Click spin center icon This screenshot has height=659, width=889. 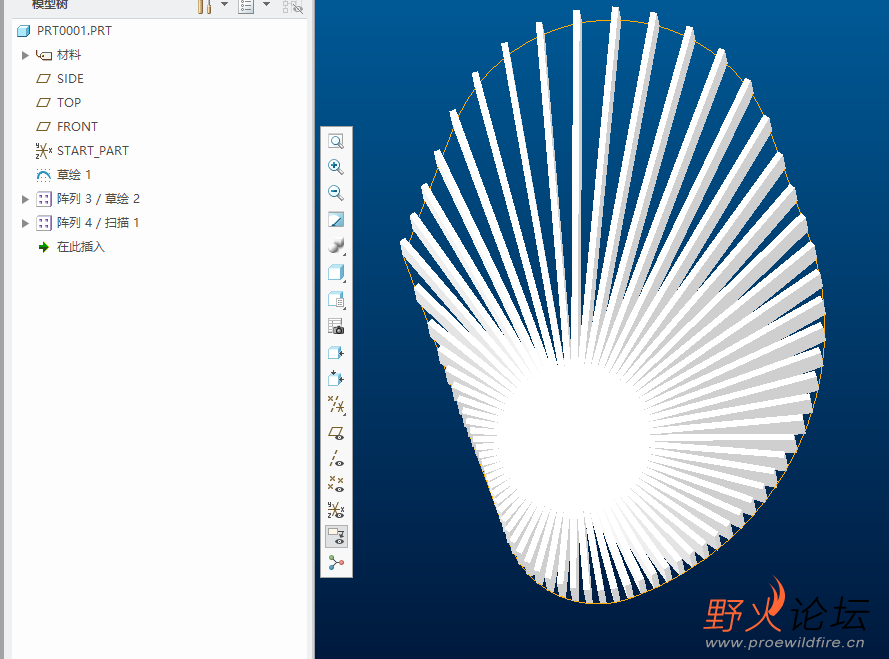point(336,563)
